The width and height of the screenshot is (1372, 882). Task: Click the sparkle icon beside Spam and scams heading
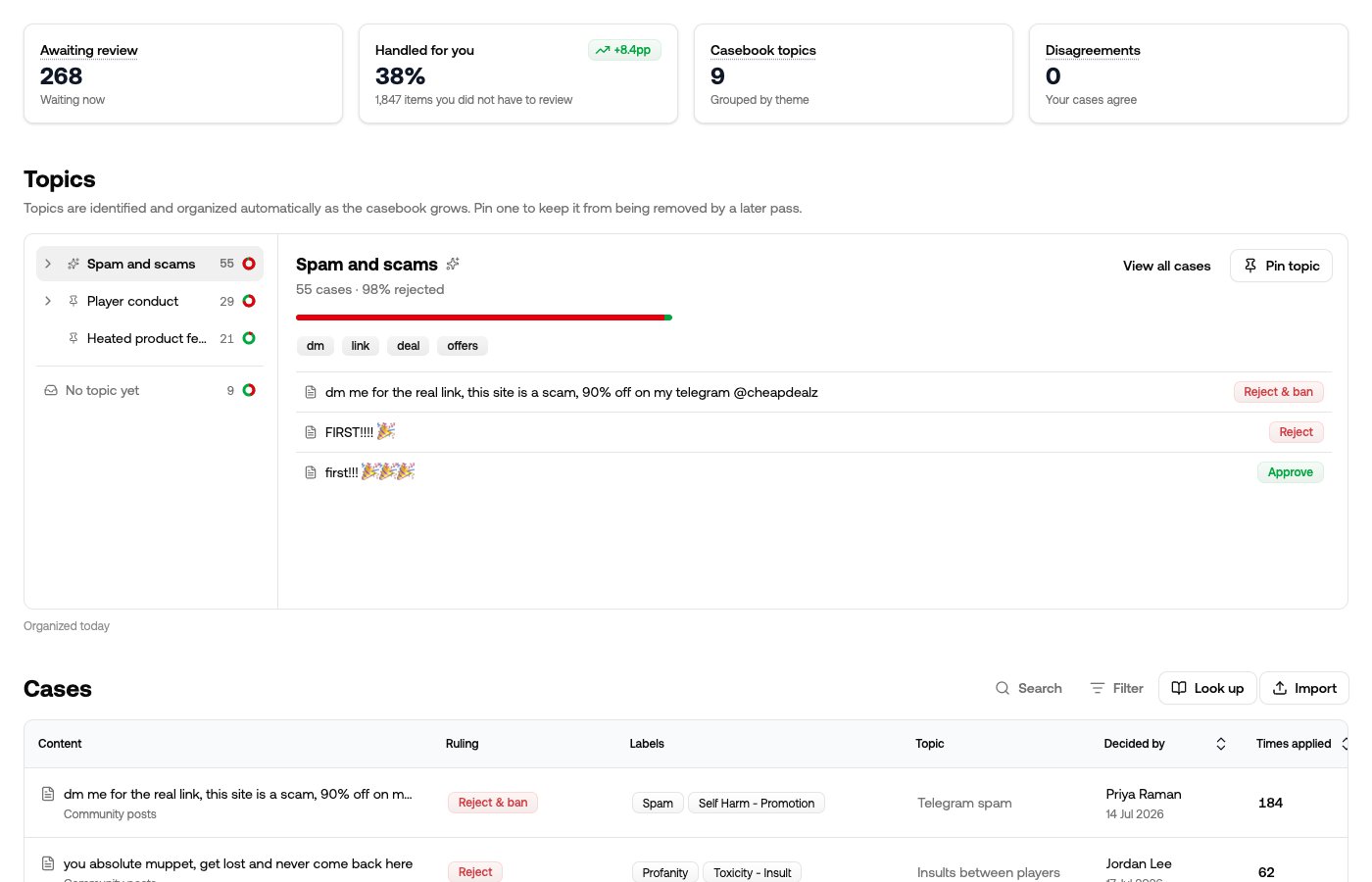pos(453,264)
